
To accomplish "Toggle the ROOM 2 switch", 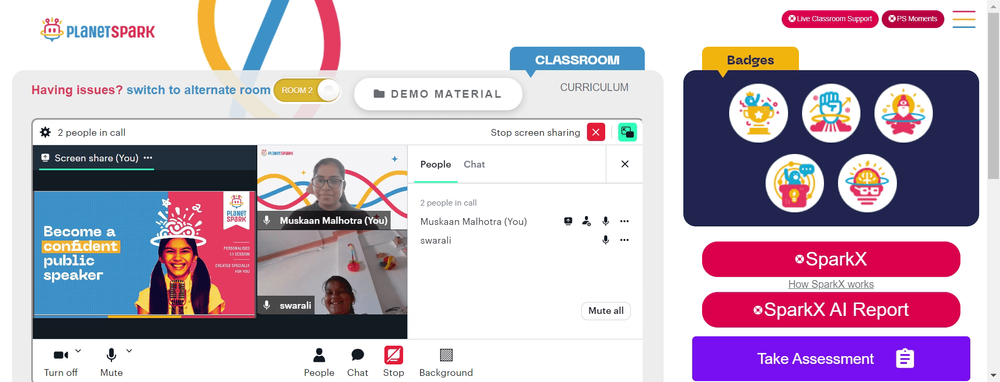I will (306, 90).
